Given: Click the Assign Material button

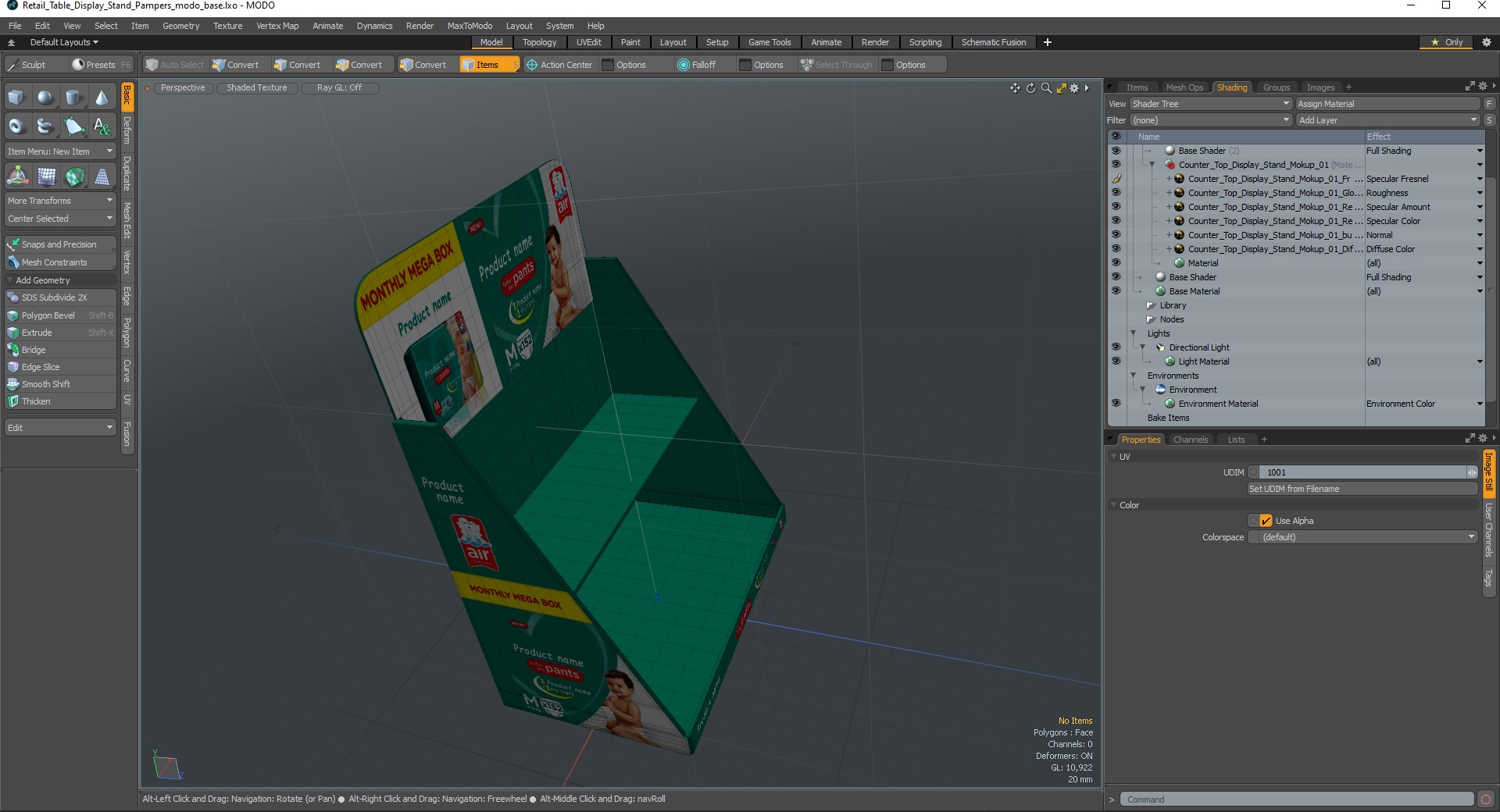Looking at the screenshot, I should tap(1387, 104).
